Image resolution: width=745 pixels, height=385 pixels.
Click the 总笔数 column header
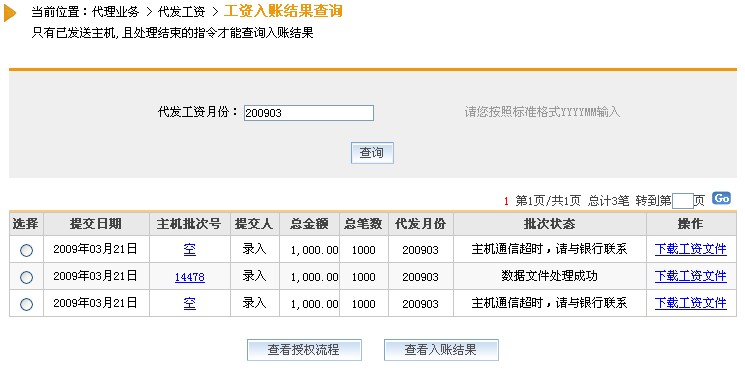(x=363, y=224)
